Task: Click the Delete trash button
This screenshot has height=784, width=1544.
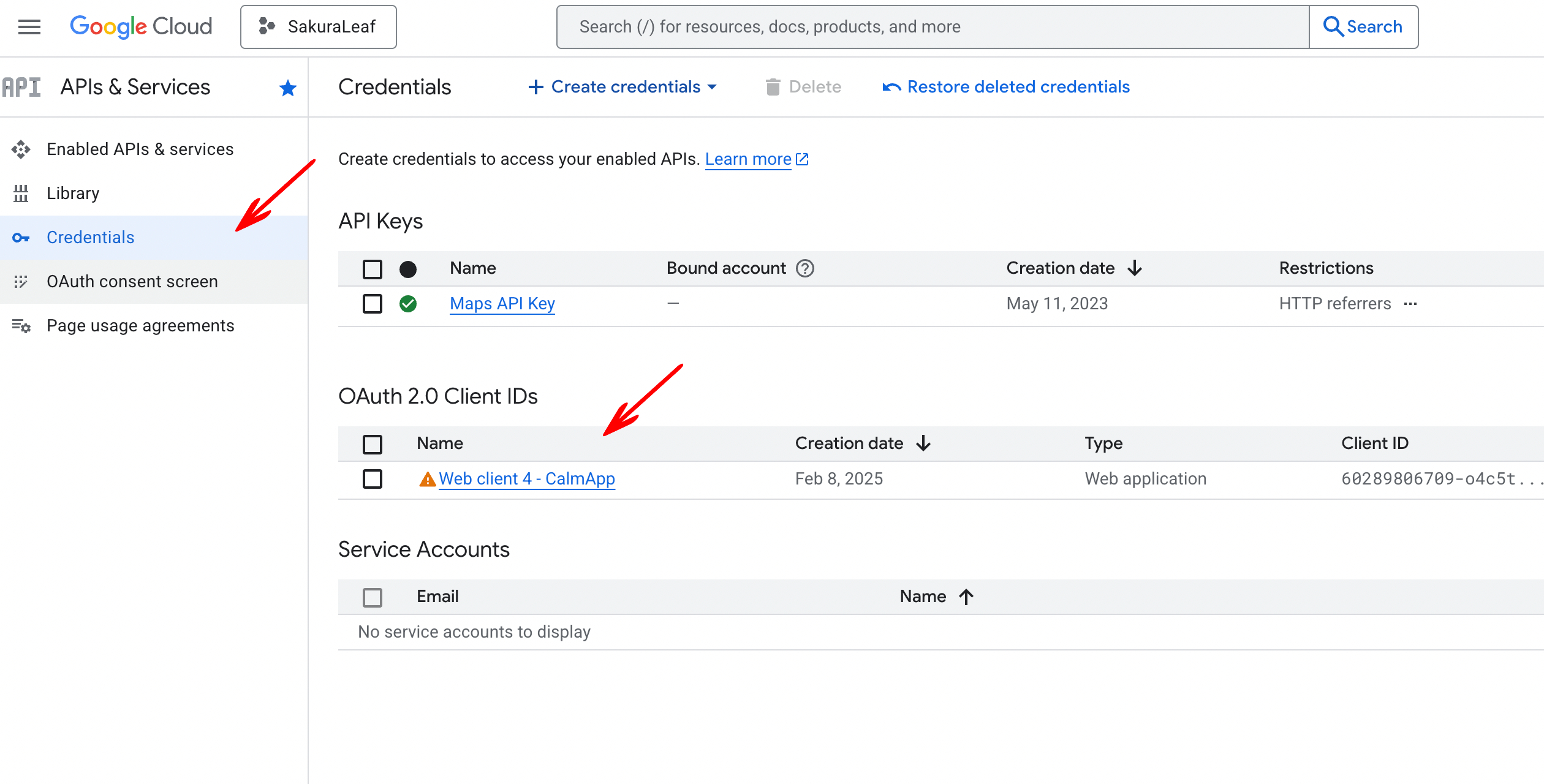Action: 803,87
